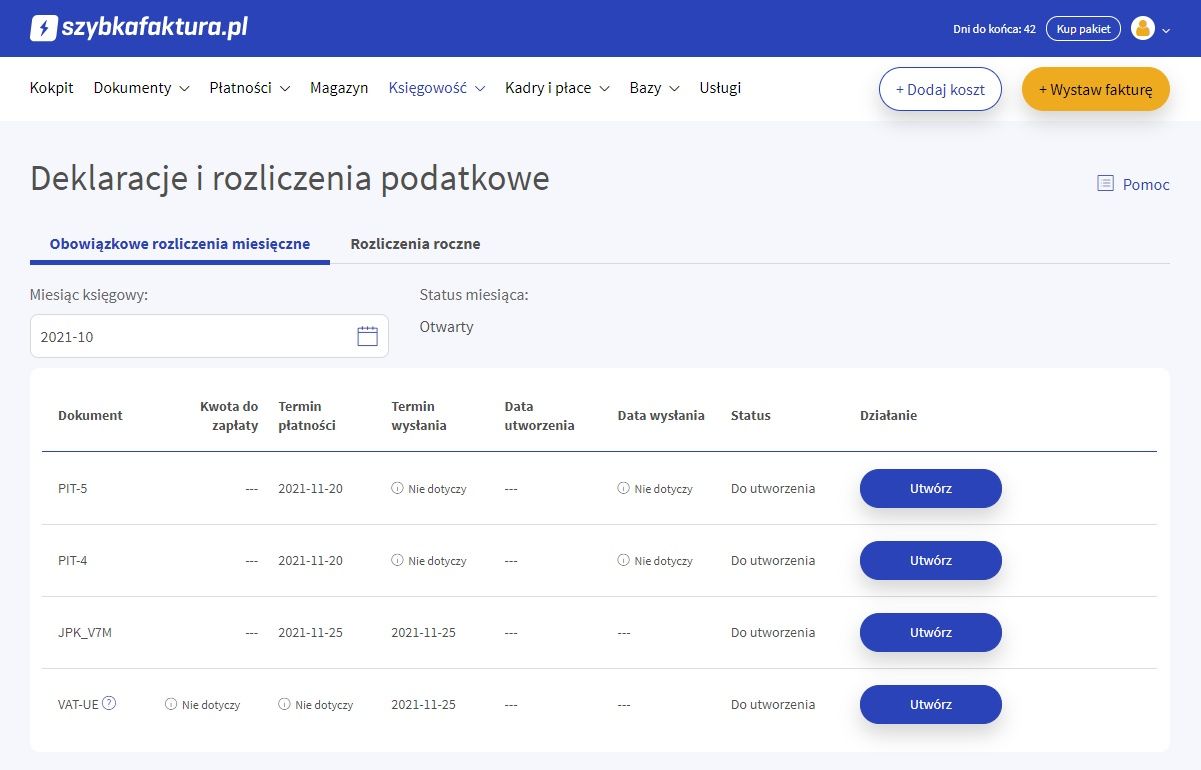
Task: Click the Pomoc document icon
Action: pyautogui.click(x=1105, y=183)
